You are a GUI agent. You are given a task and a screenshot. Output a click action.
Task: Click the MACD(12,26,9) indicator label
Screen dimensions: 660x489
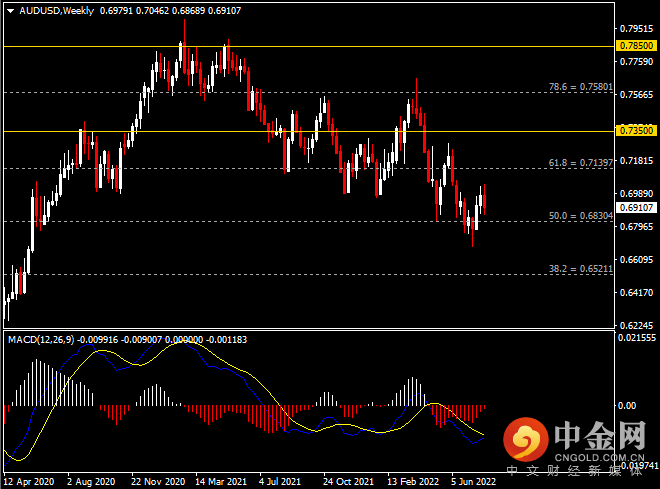[41, 340]
